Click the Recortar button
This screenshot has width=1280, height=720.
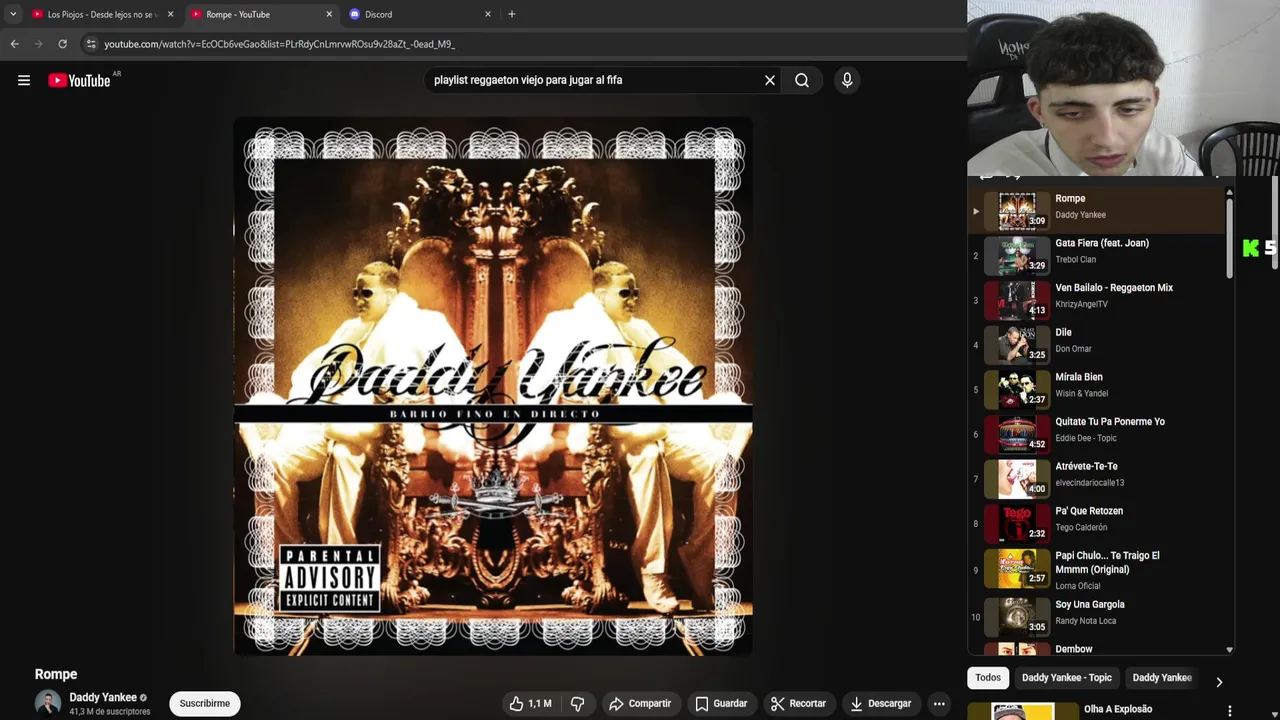(799, 703)
